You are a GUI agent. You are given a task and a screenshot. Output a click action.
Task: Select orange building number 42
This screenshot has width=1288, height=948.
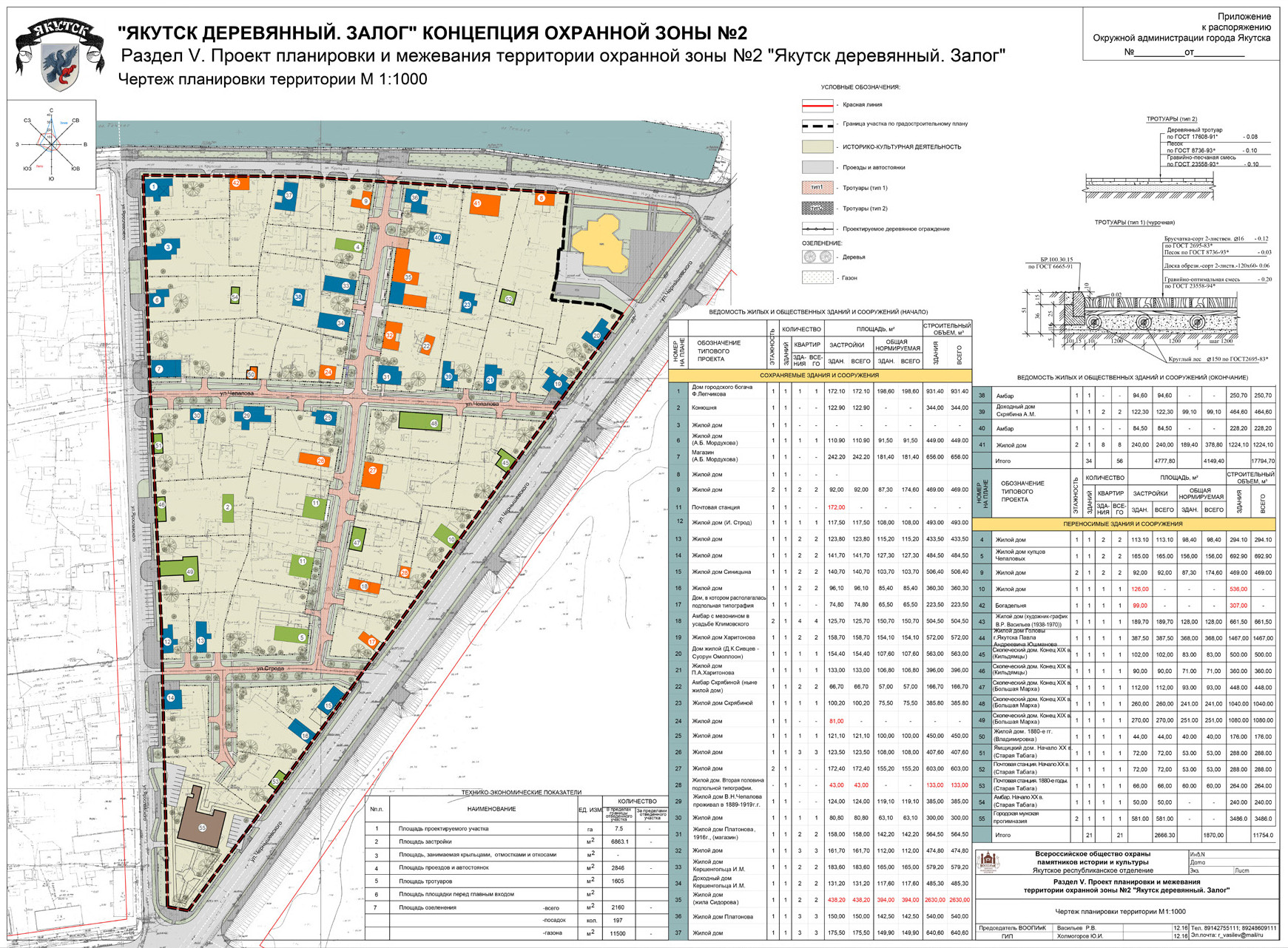click(238, 183)
